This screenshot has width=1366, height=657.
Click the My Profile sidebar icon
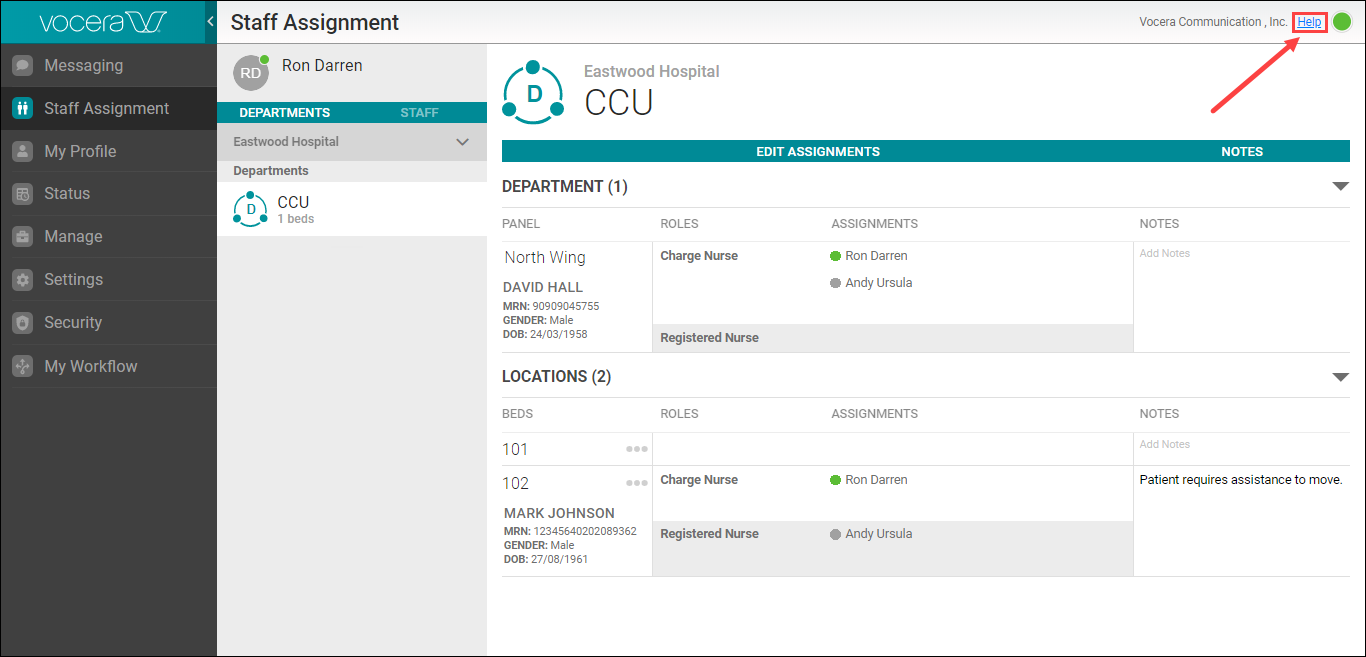coord(22,152)
